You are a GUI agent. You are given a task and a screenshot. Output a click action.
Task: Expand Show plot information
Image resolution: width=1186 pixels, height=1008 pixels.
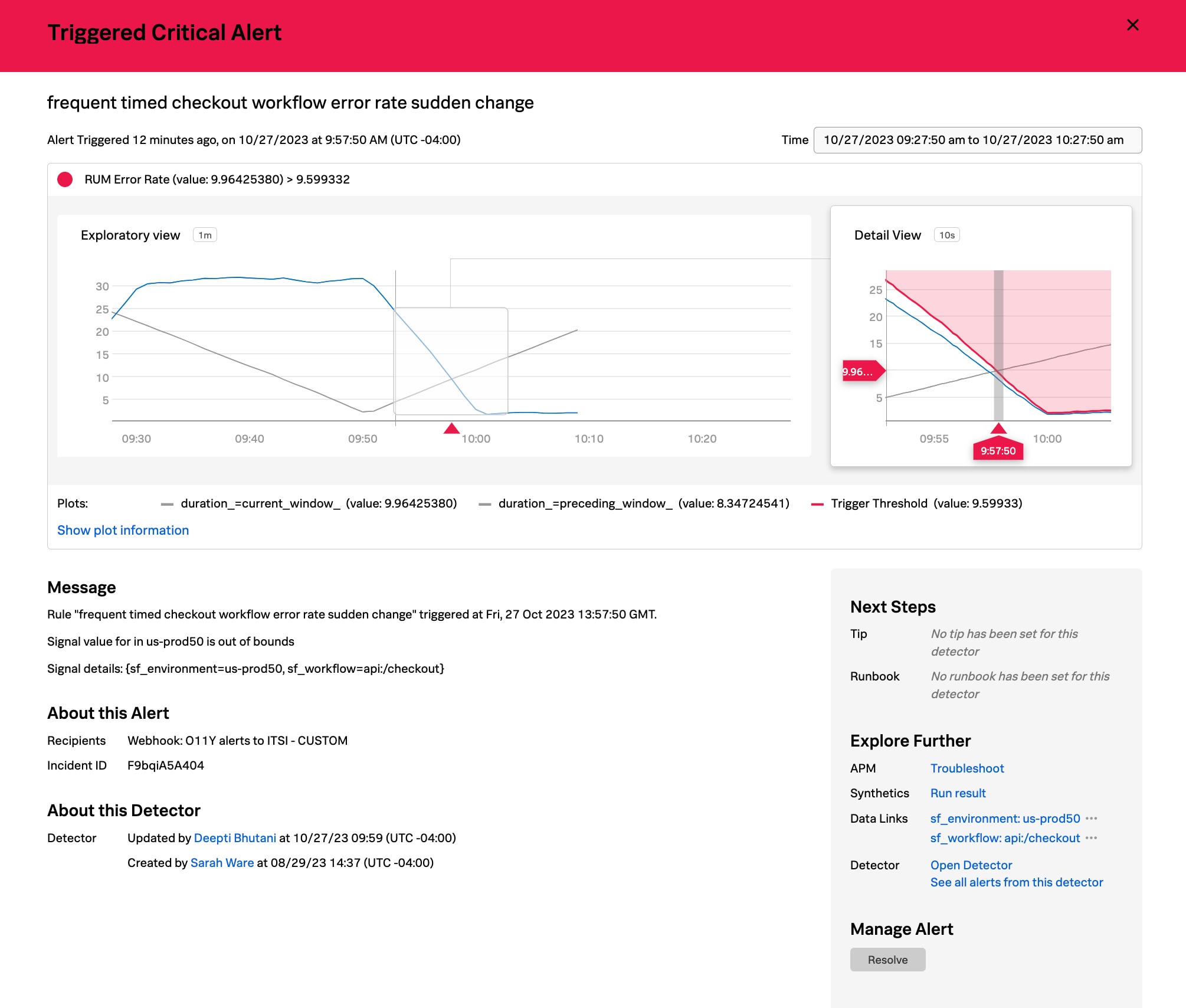(123, 530)
